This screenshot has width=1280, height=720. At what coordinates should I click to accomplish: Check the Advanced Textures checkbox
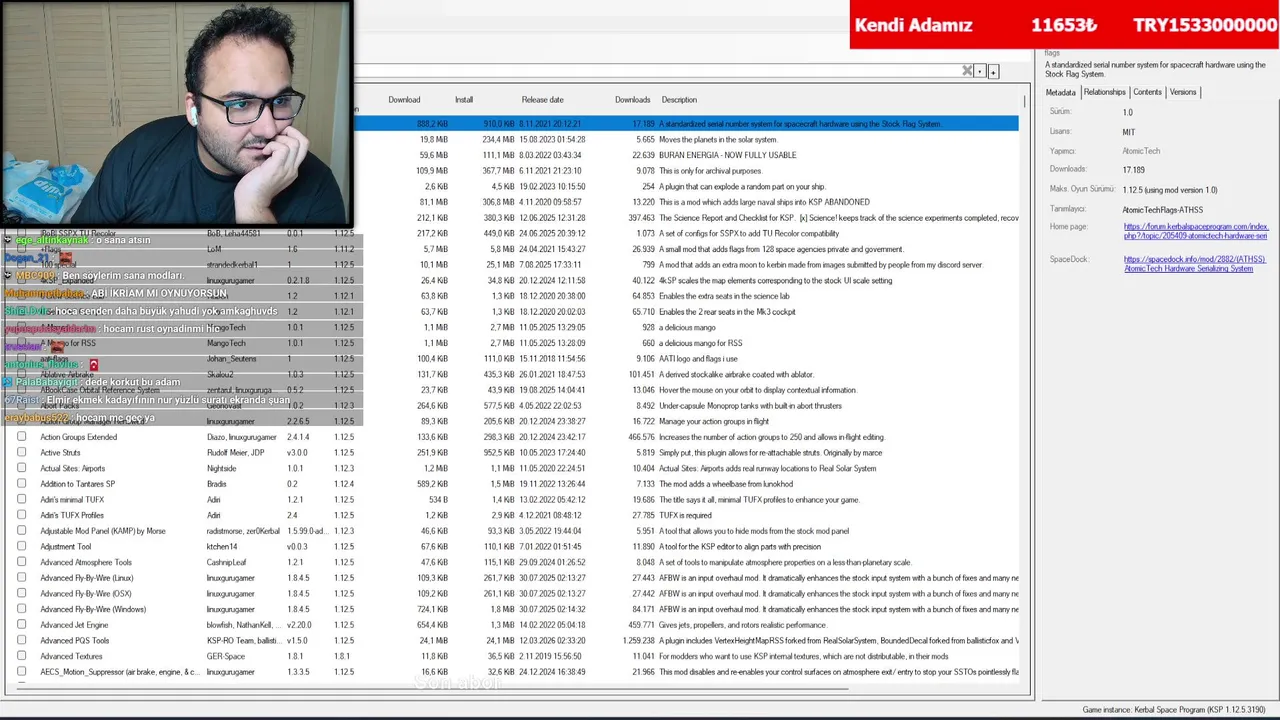click(21, 656)
